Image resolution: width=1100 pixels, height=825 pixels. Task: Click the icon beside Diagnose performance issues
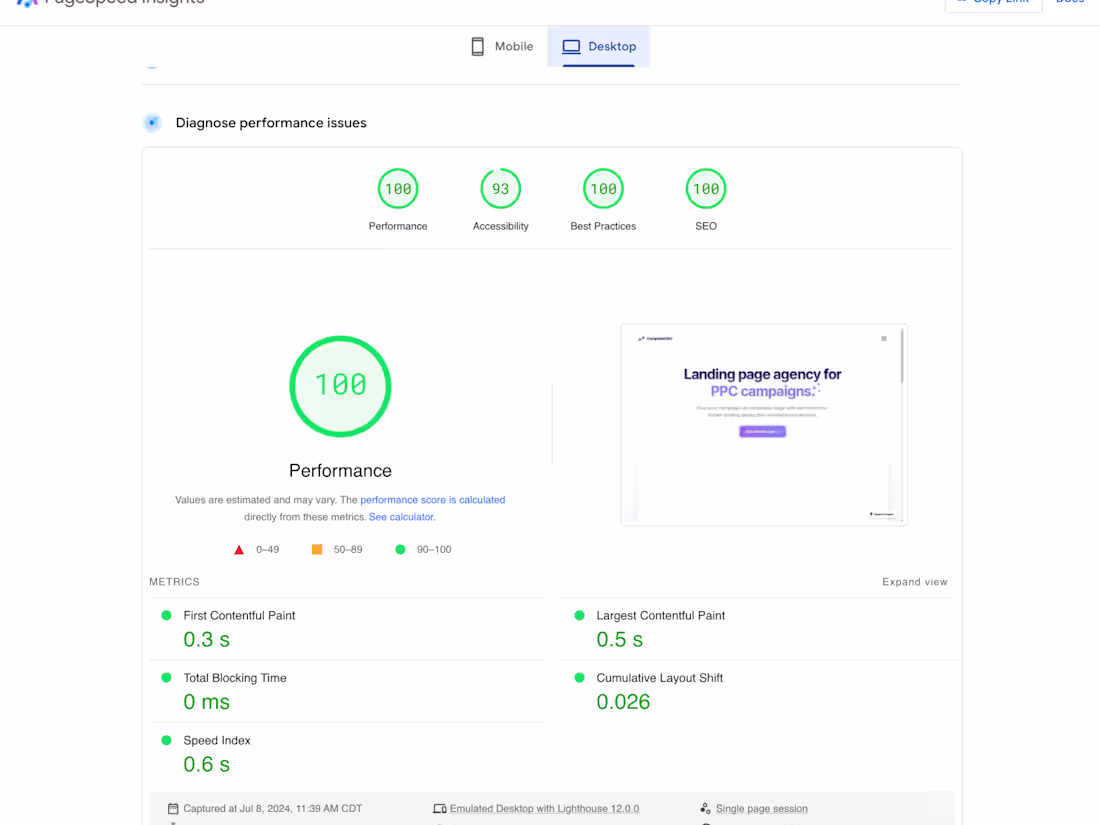point(152,122)
